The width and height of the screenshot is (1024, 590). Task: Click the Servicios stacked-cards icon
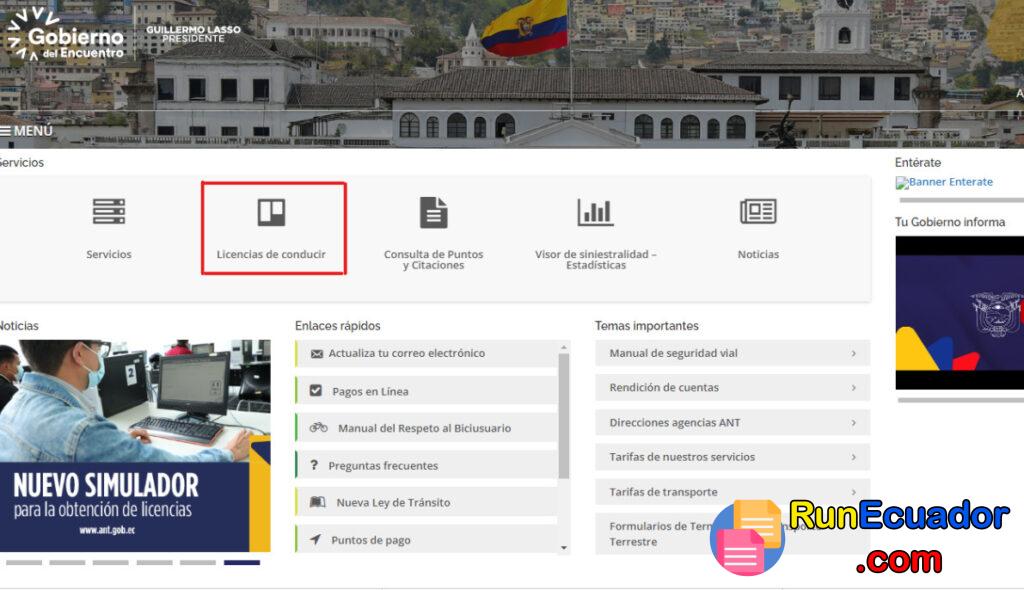(108, 211)
